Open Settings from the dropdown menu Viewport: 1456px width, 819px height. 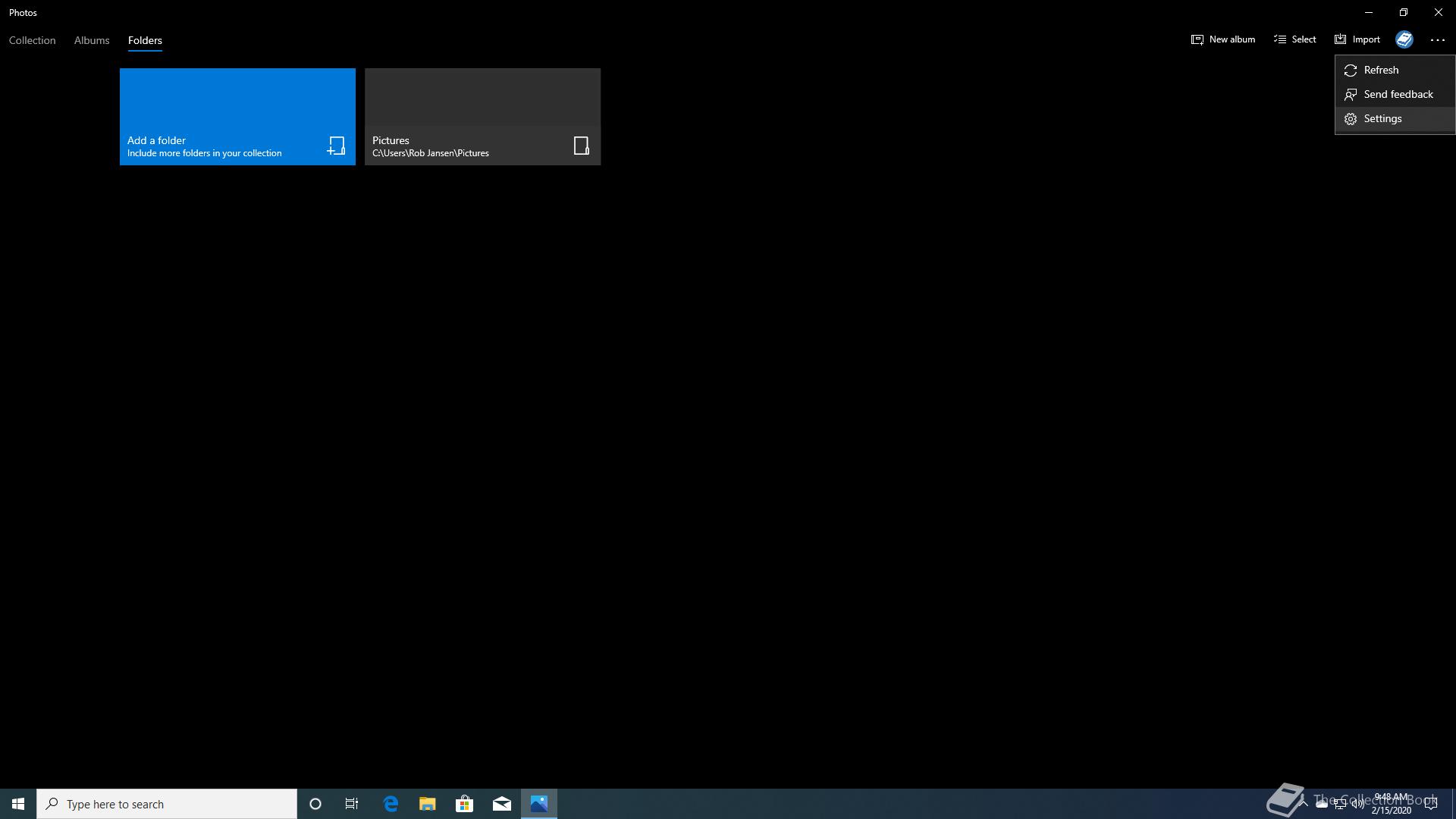point(1382,118)
